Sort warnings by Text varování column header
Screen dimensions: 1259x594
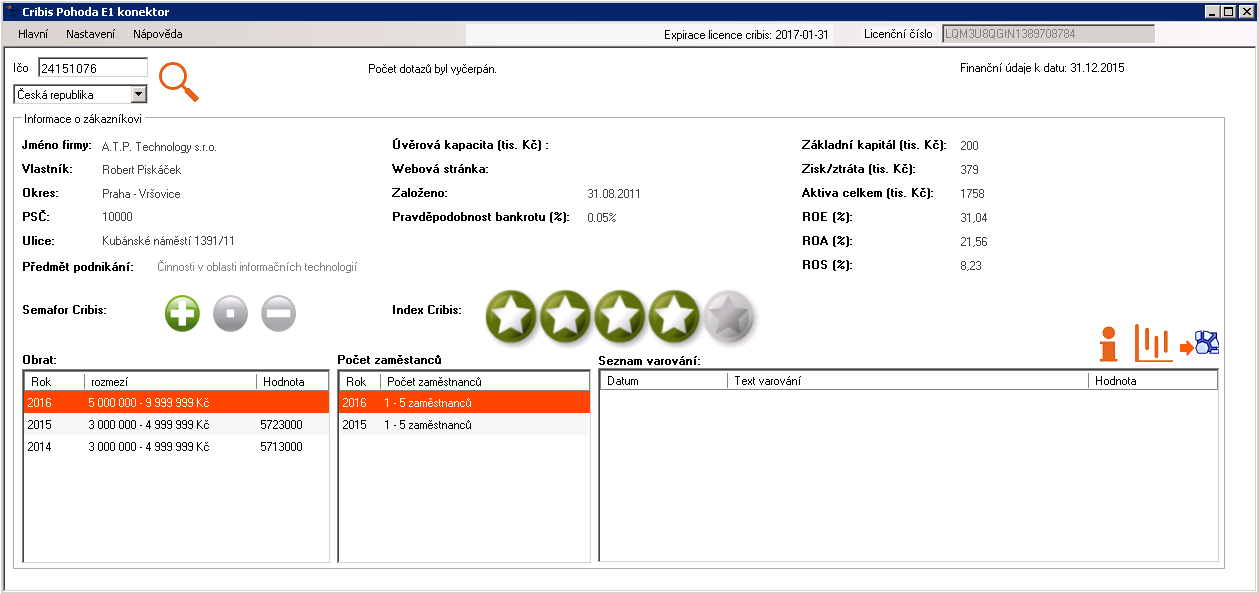907,381
